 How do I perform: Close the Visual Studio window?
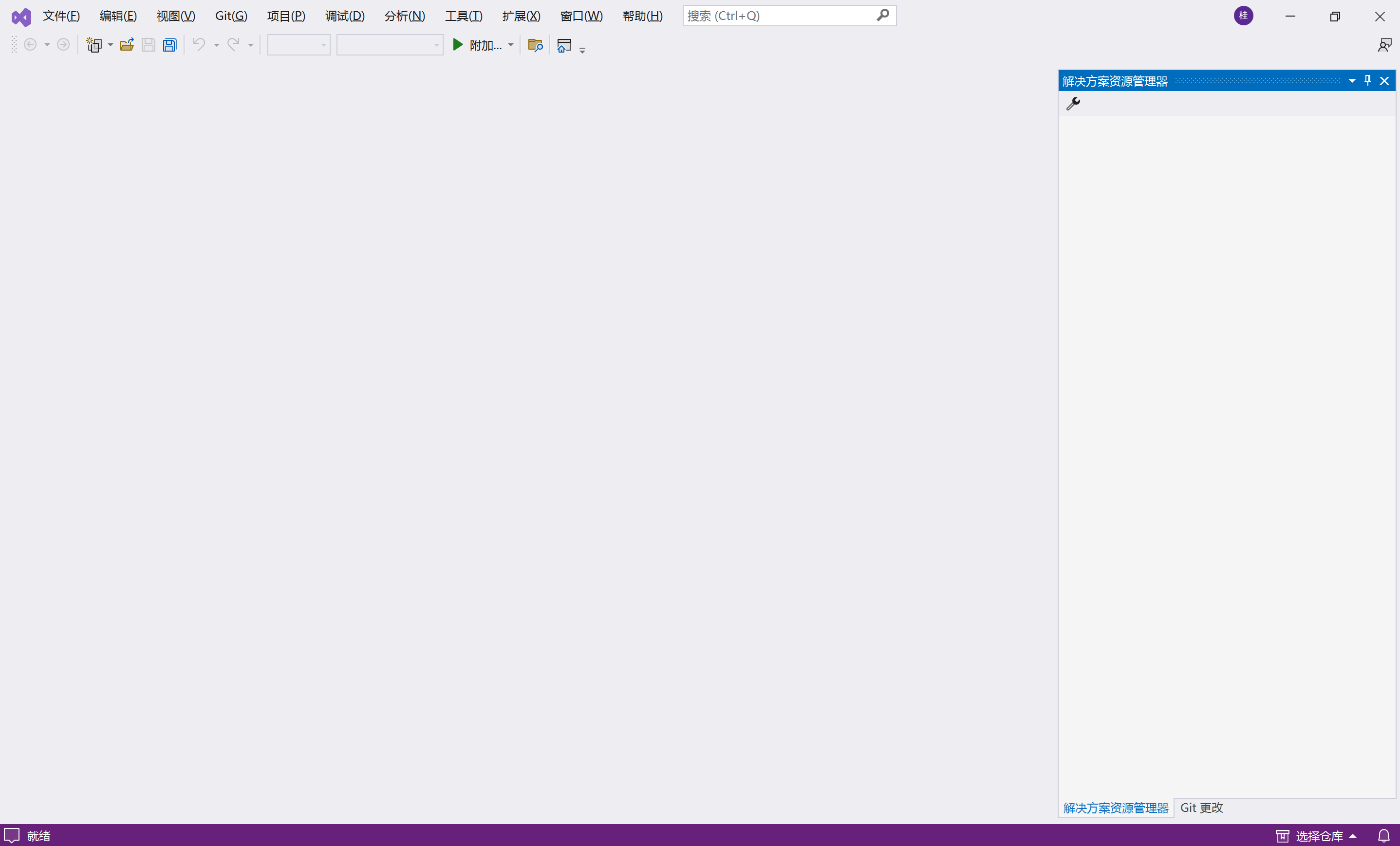click(1380, 16)
